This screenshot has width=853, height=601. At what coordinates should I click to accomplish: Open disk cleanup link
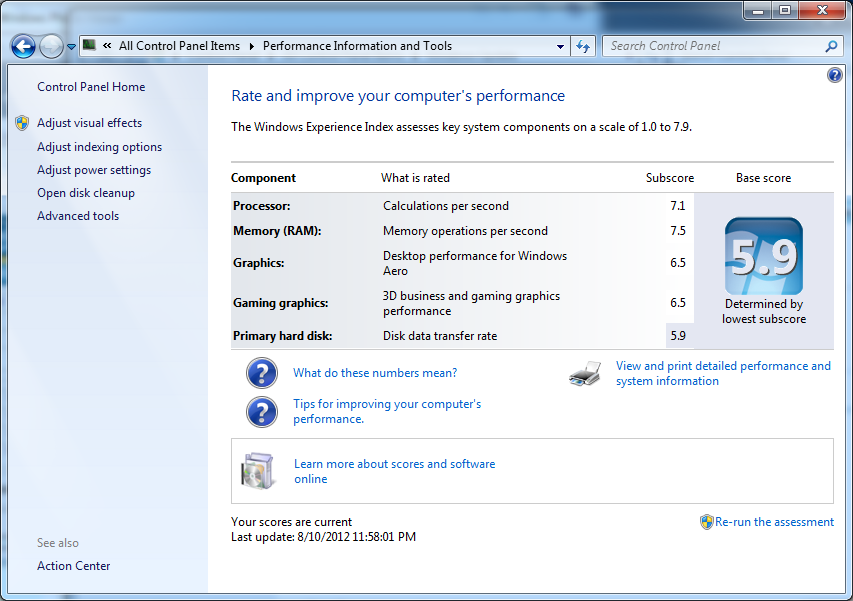86,193
